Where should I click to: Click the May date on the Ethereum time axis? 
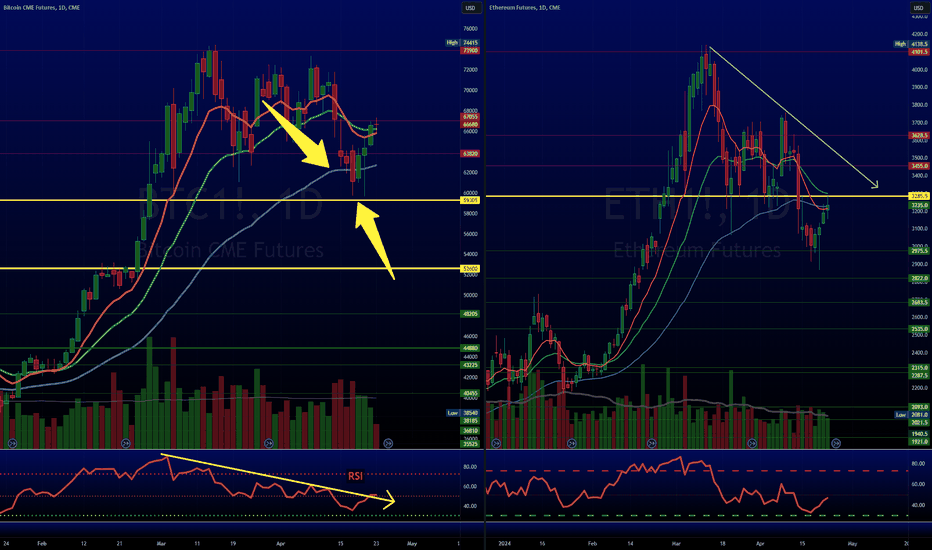(852, 543)
